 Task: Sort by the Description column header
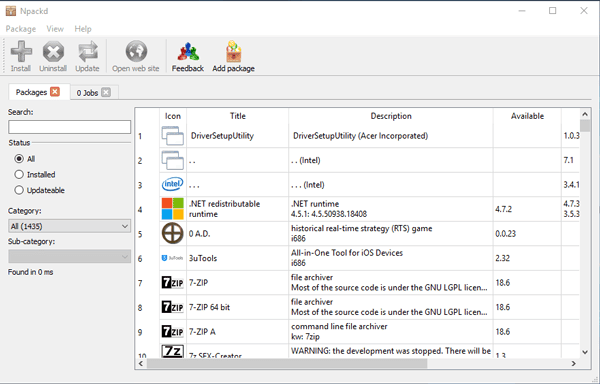point(391,116)
